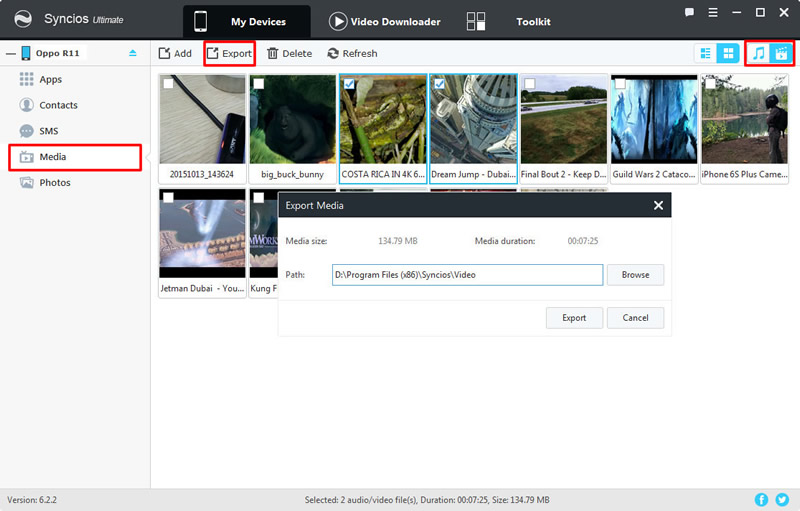Image resolution: width=800 pixels, height=511 pixels.
Task: Select Media in the sidebar
Action: pos(75,157)
